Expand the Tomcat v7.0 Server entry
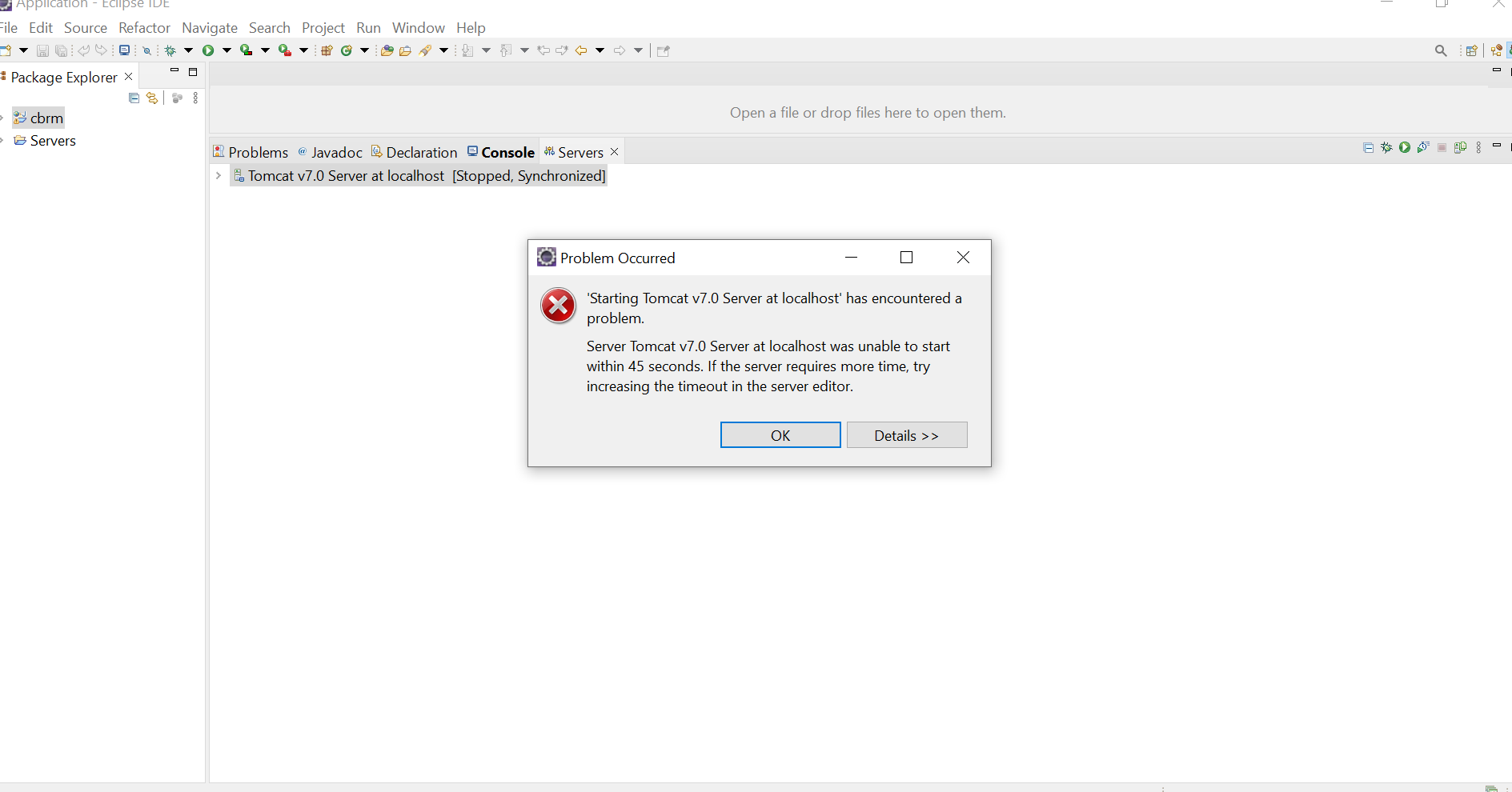The width and height of the screenshot is (1512, 792). tap(219, 175)
